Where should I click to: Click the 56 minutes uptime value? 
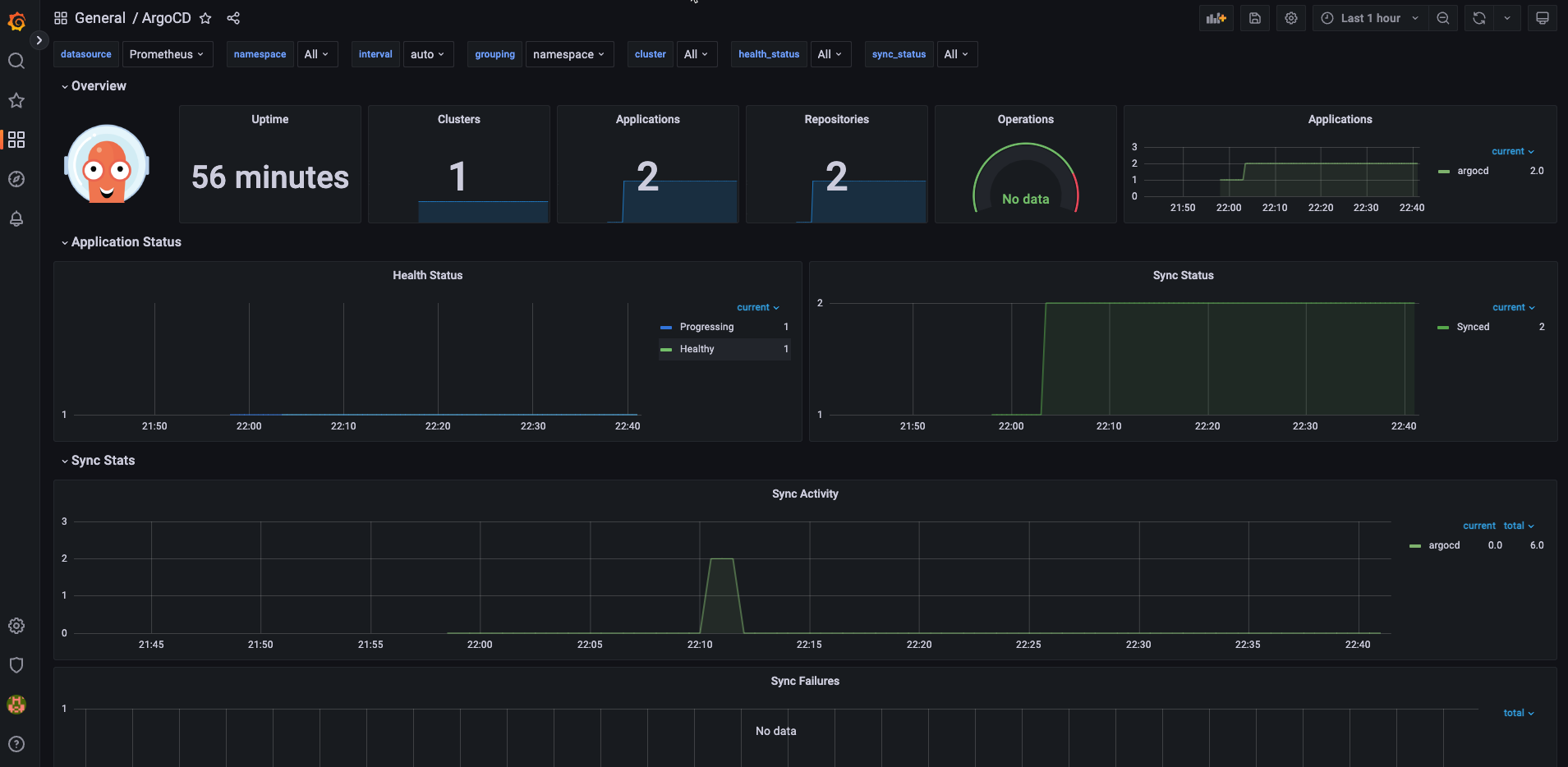coord(270,177)
